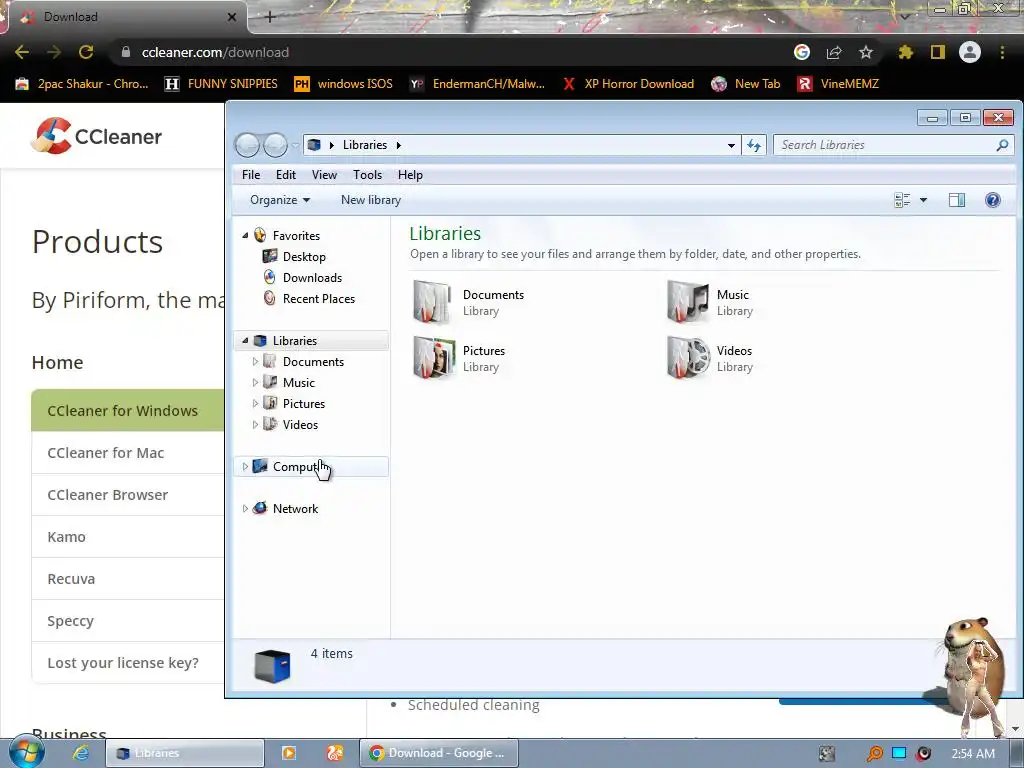Open the Edit menu
Screen dimensions: 1024x768
285,174
